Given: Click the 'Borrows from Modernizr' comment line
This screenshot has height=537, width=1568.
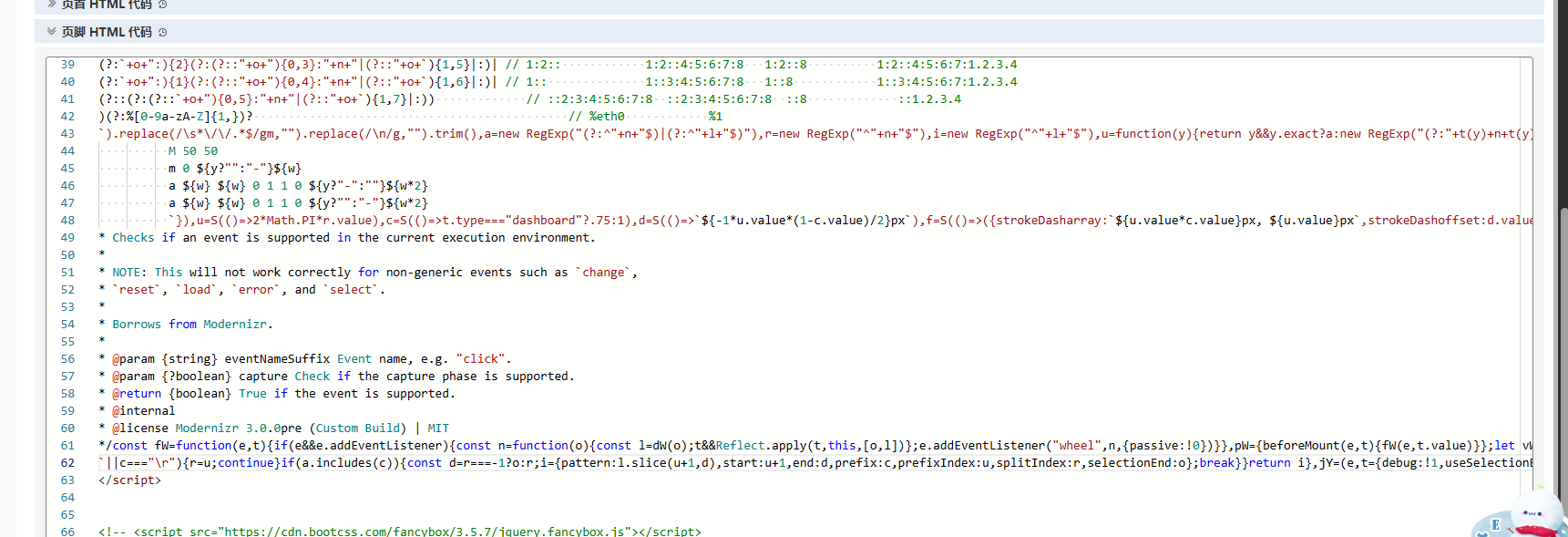Looking at the screenshot, I should (186, 325).
